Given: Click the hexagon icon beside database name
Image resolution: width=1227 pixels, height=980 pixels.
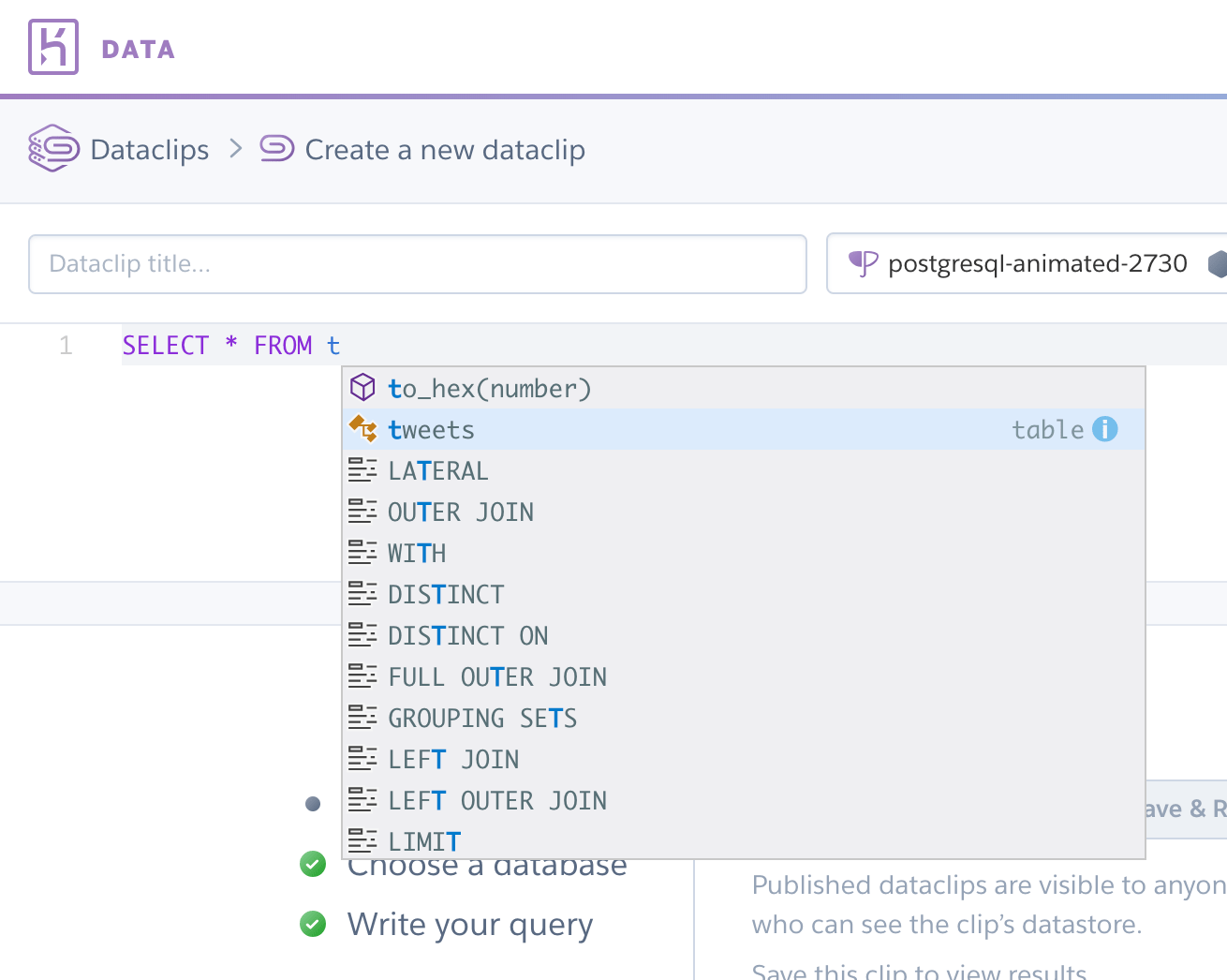Looking at the screenshot, I should pos(1218,264).
